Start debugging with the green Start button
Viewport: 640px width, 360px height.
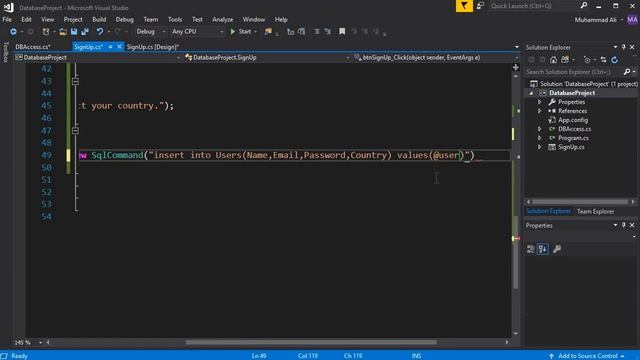(x=241, y=31)
